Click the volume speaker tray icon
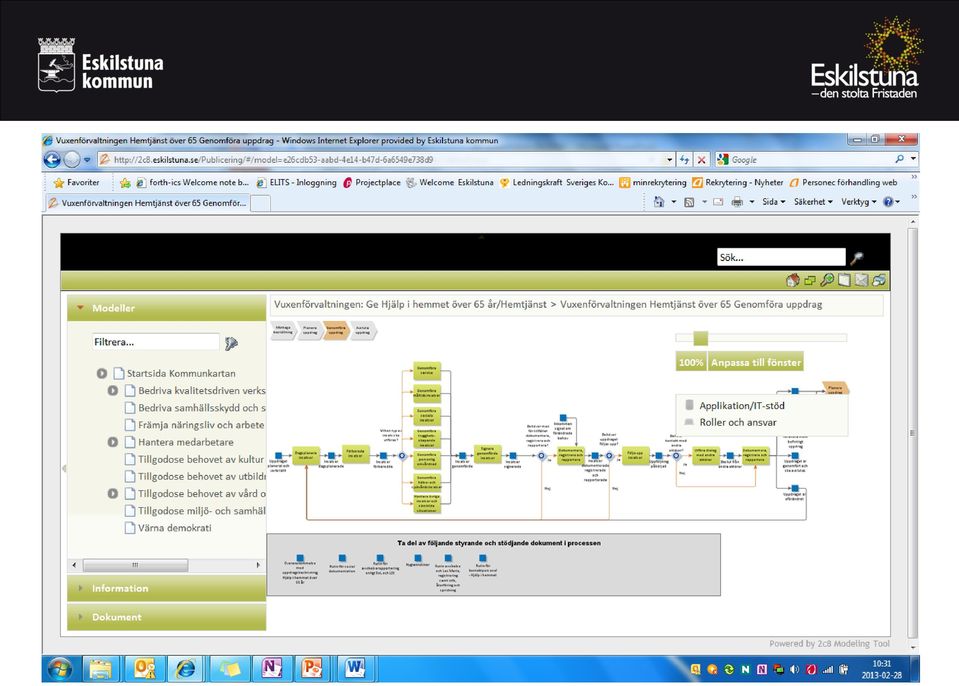The width and height of the screenshot is (959, 686). [794, 669]
